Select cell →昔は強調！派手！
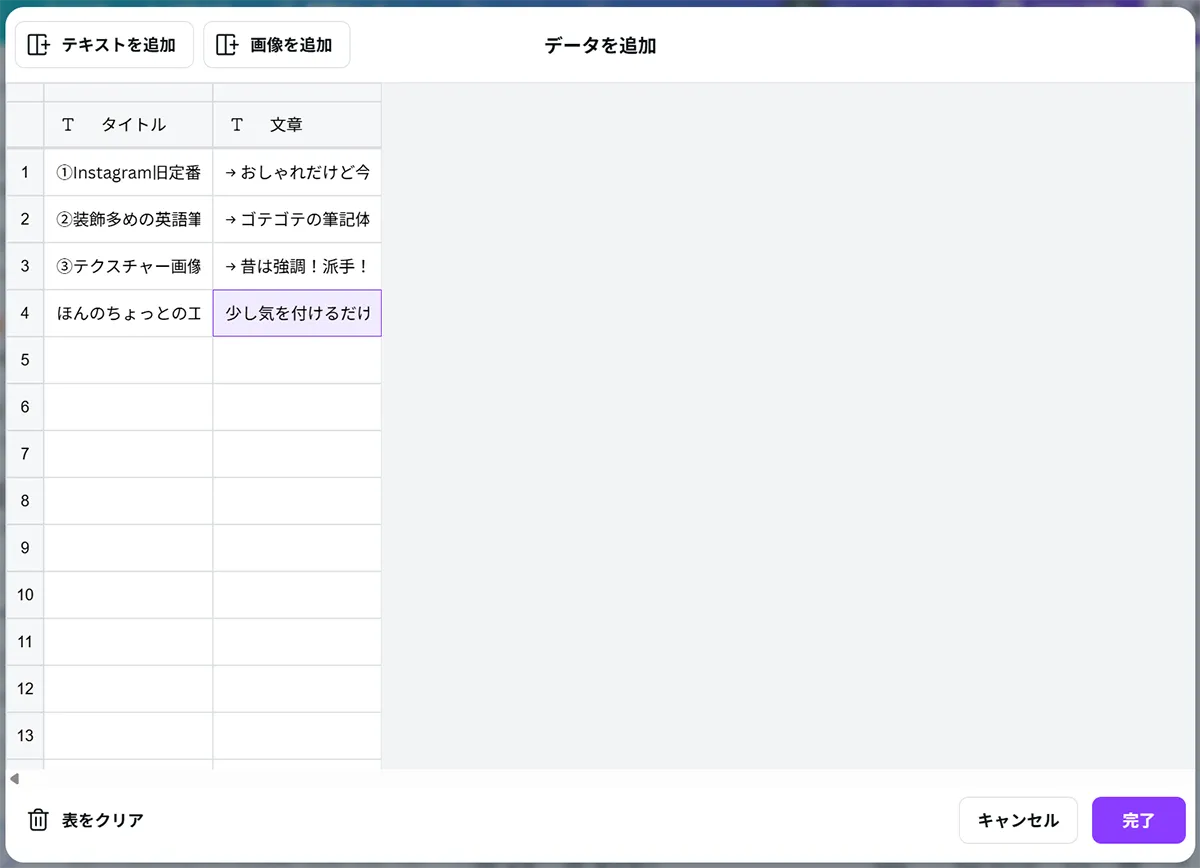 (x=297, y=266)
